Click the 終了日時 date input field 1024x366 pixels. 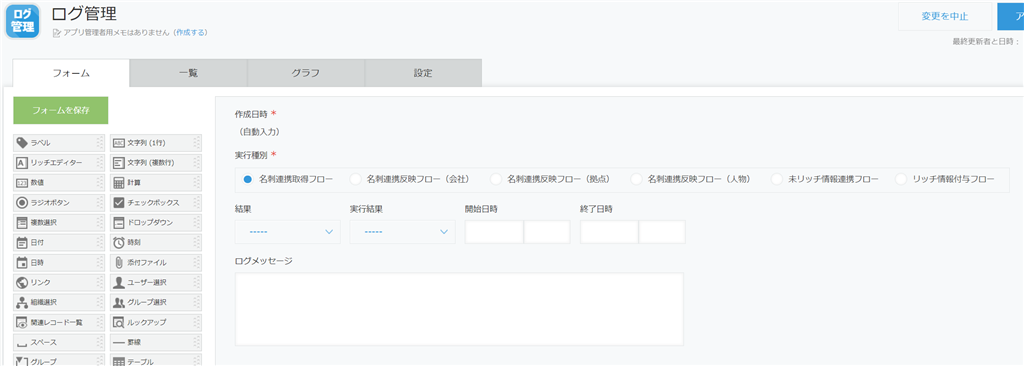point(609,232)
